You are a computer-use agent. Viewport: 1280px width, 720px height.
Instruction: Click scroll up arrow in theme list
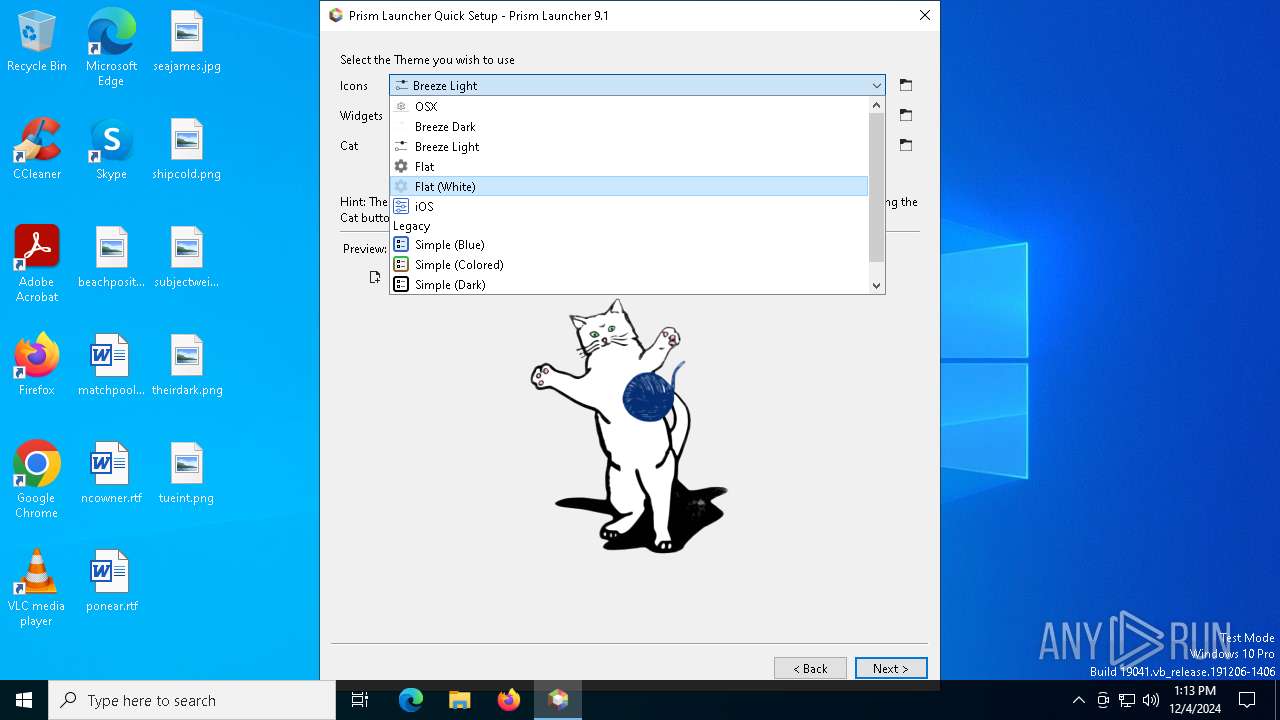(x=877, y=105)
